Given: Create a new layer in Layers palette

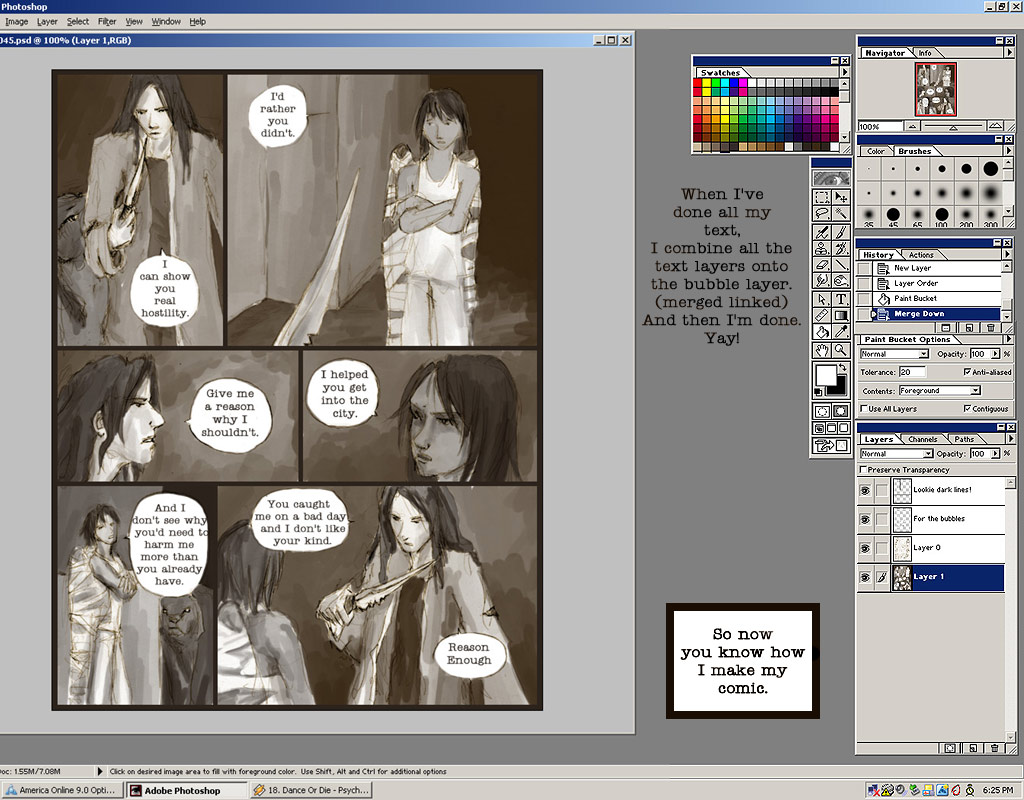Looking at the screenshot, I should [972, 748].
